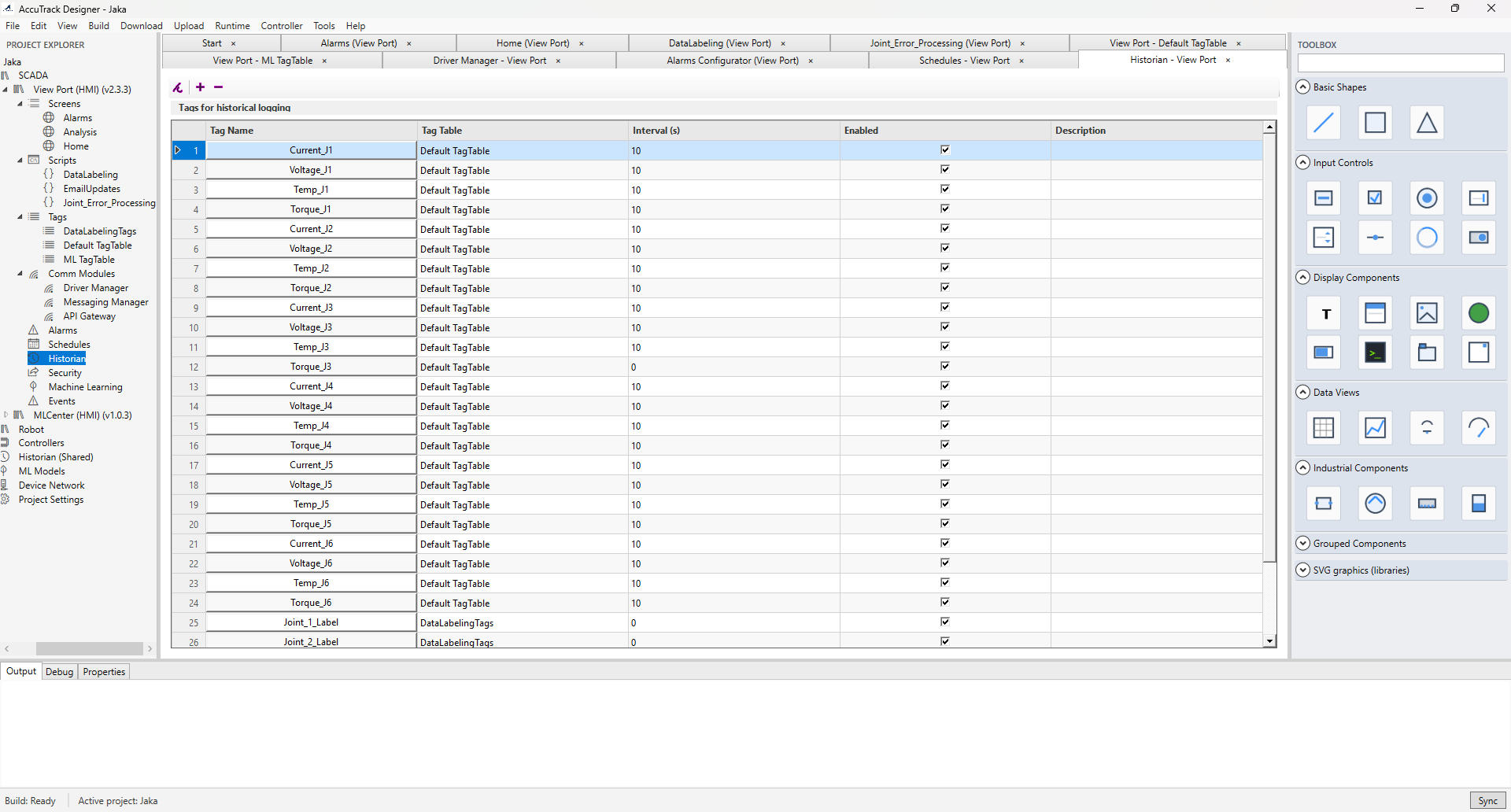Open the File menu
The width and height of the screenshot is (1511, 812).
pos(13,26)
